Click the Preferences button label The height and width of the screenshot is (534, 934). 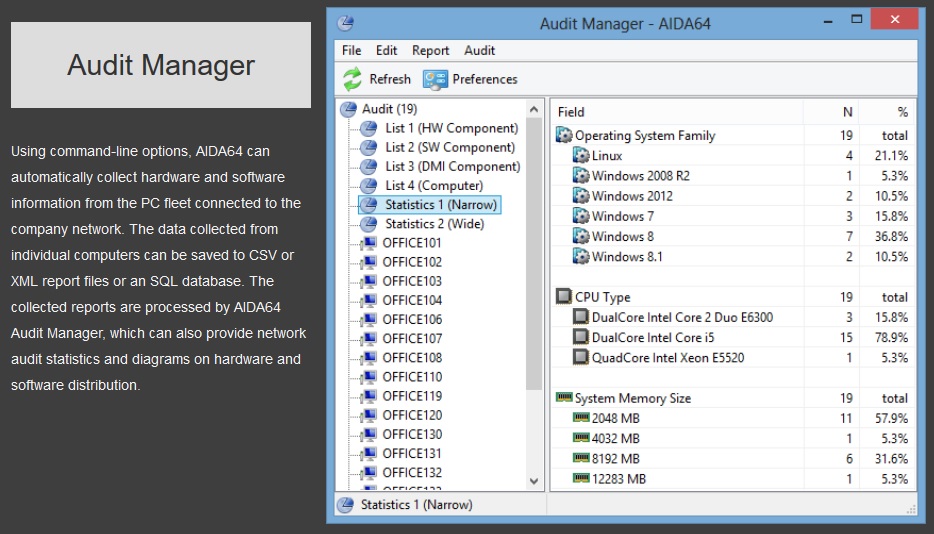point(485,79)
